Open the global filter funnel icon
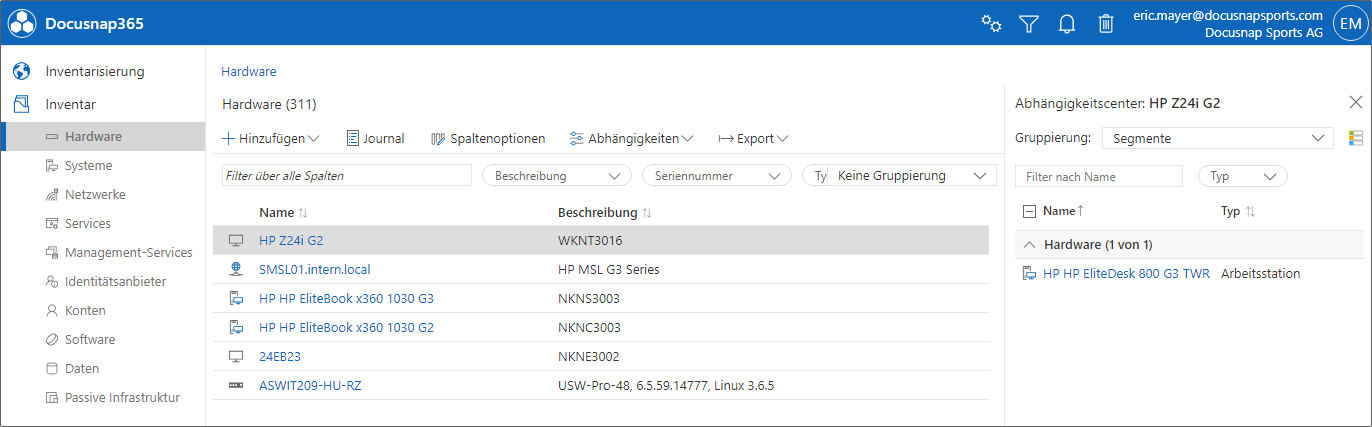The width and height of the screenshot is (1372, 427). coord(1029,24)
